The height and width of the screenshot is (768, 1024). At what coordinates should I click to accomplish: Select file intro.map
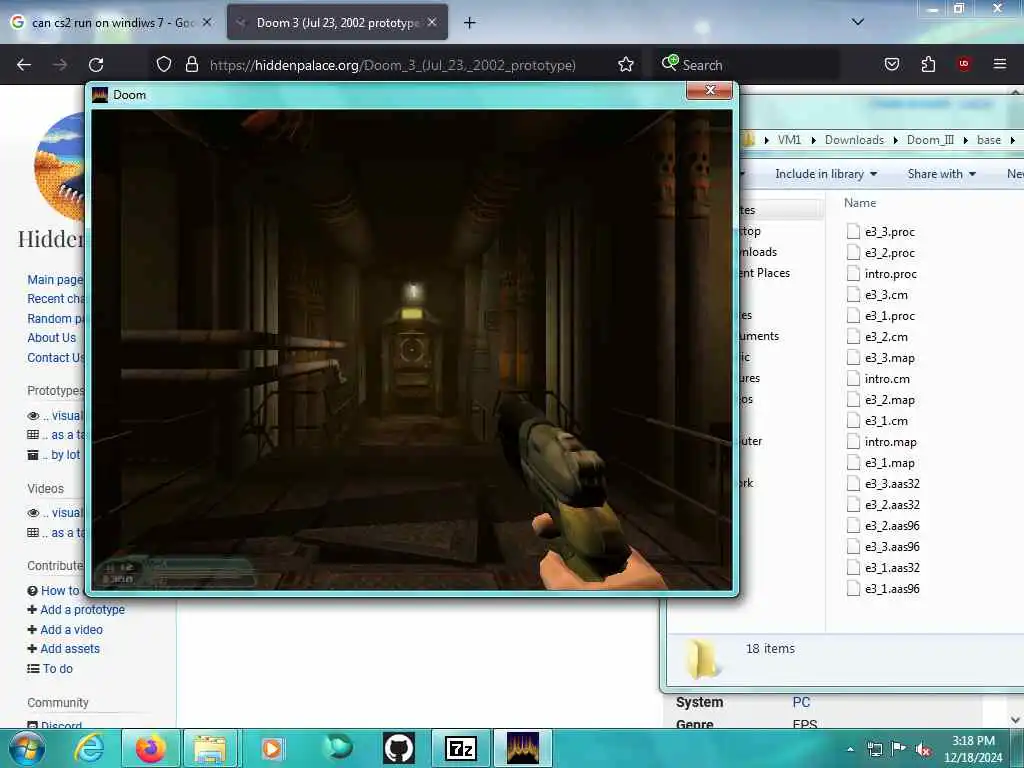coord(890,441)
